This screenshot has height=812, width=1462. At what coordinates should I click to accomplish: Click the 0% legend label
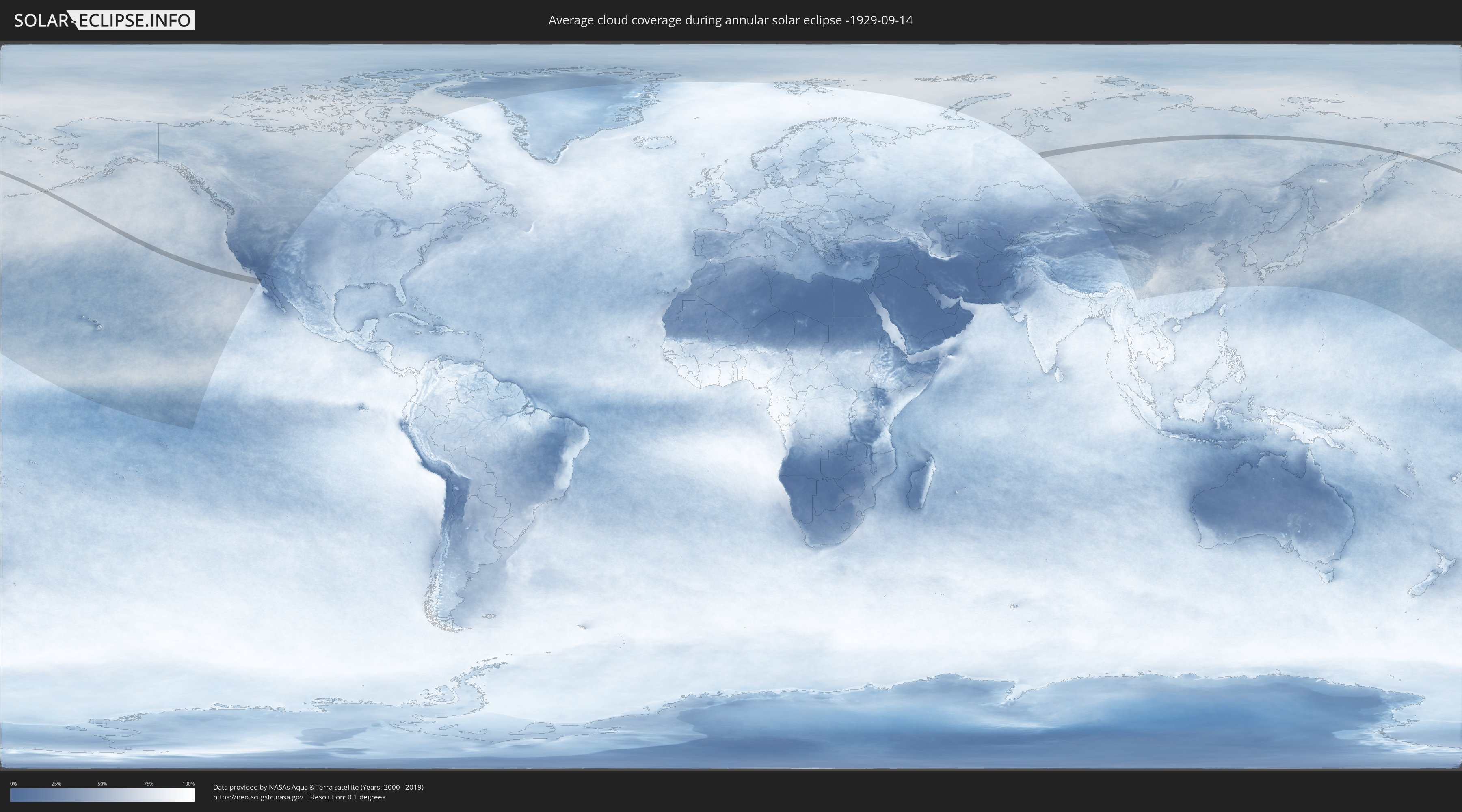tap(13, 784)
